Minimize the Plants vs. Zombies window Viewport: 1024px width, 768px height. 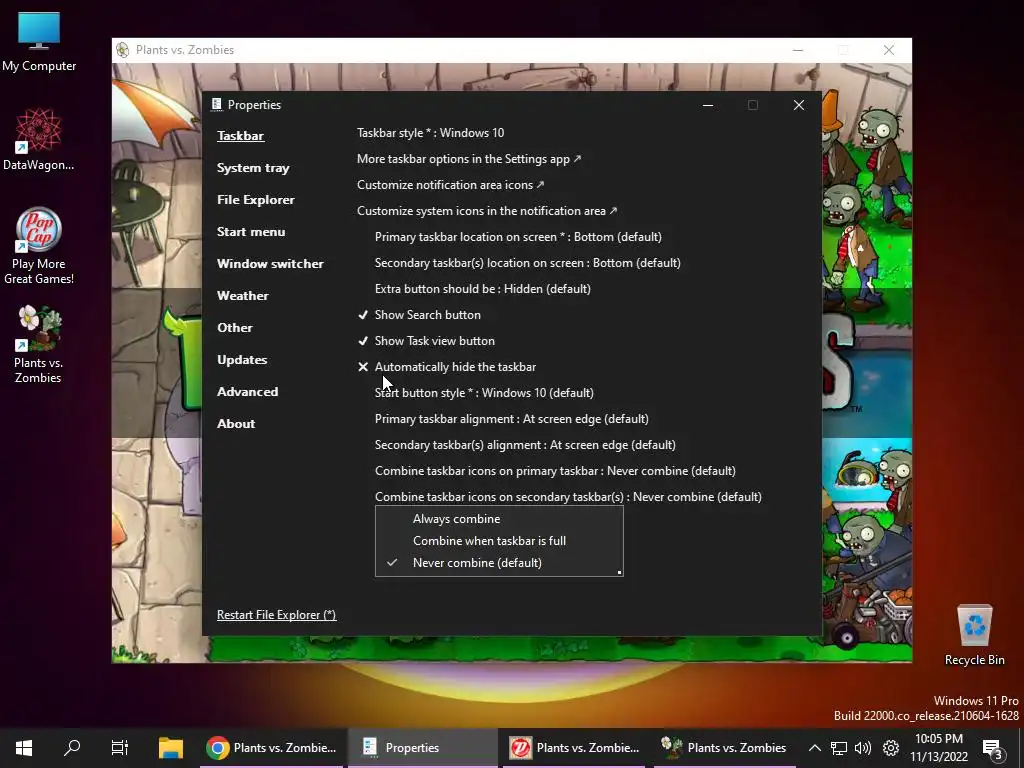(797, 50)
